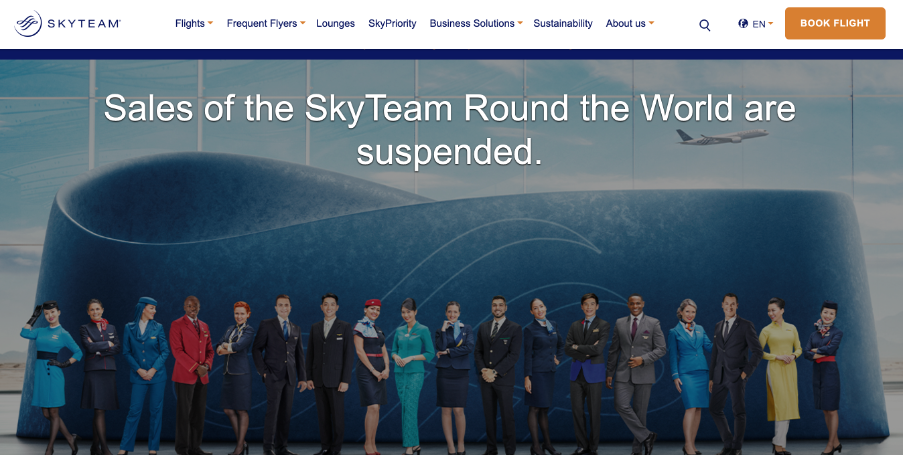Screen dimensions: 904x456
Task: Click the orange Book Flight button
Action: pos(835,23)
